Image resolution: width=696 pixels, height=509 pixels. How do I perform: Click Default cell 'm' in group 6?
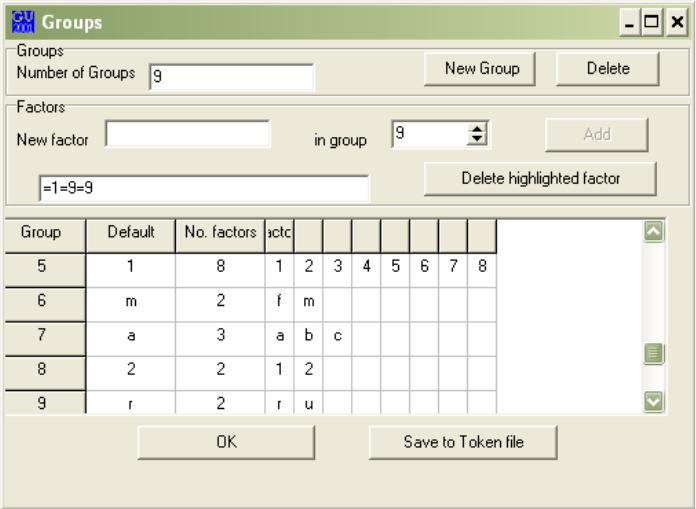[131, 303]
